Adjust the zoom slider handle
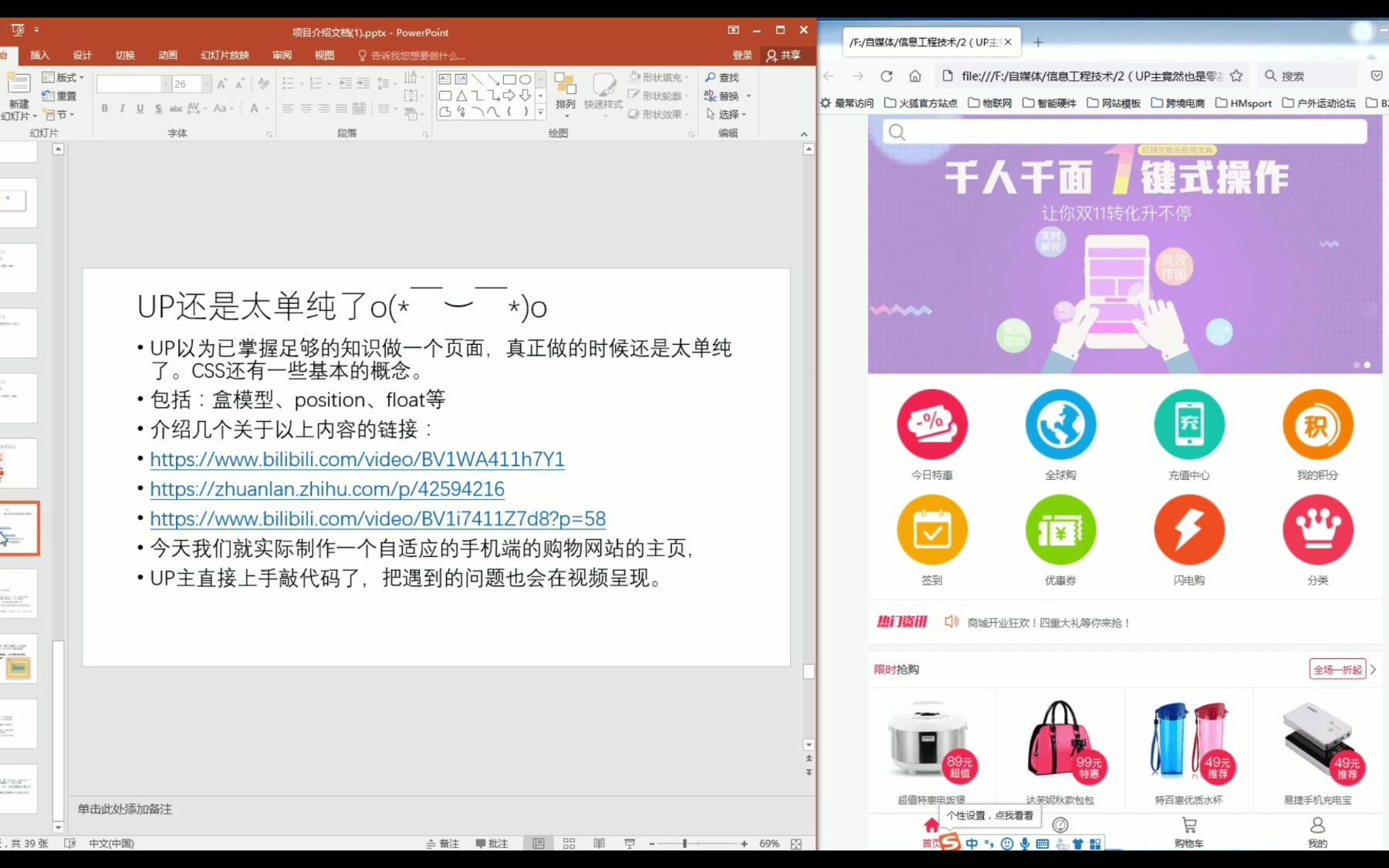1389x868 pixels. 684,843
